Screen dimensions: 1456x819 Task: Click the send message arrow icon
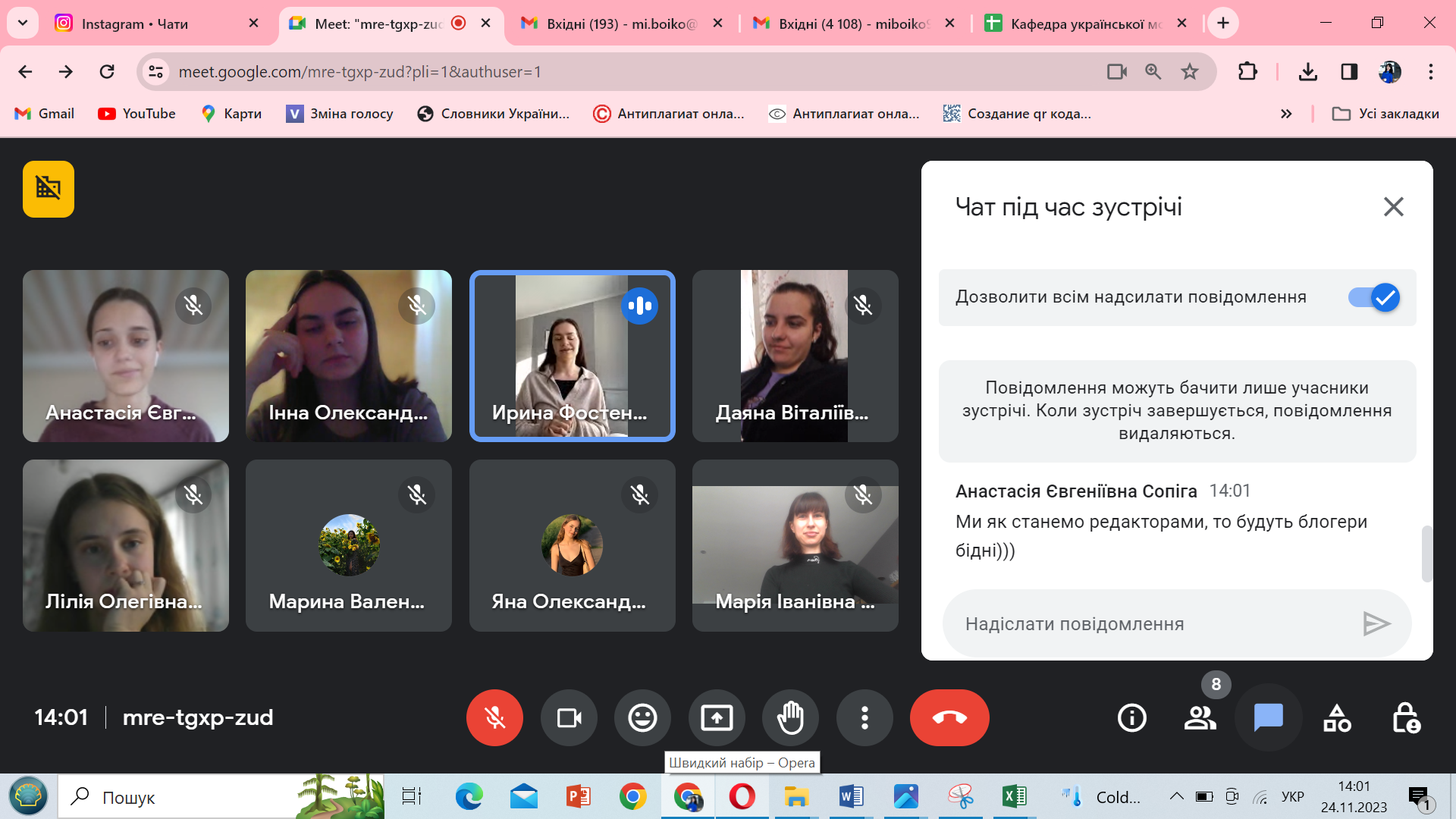1376,624
